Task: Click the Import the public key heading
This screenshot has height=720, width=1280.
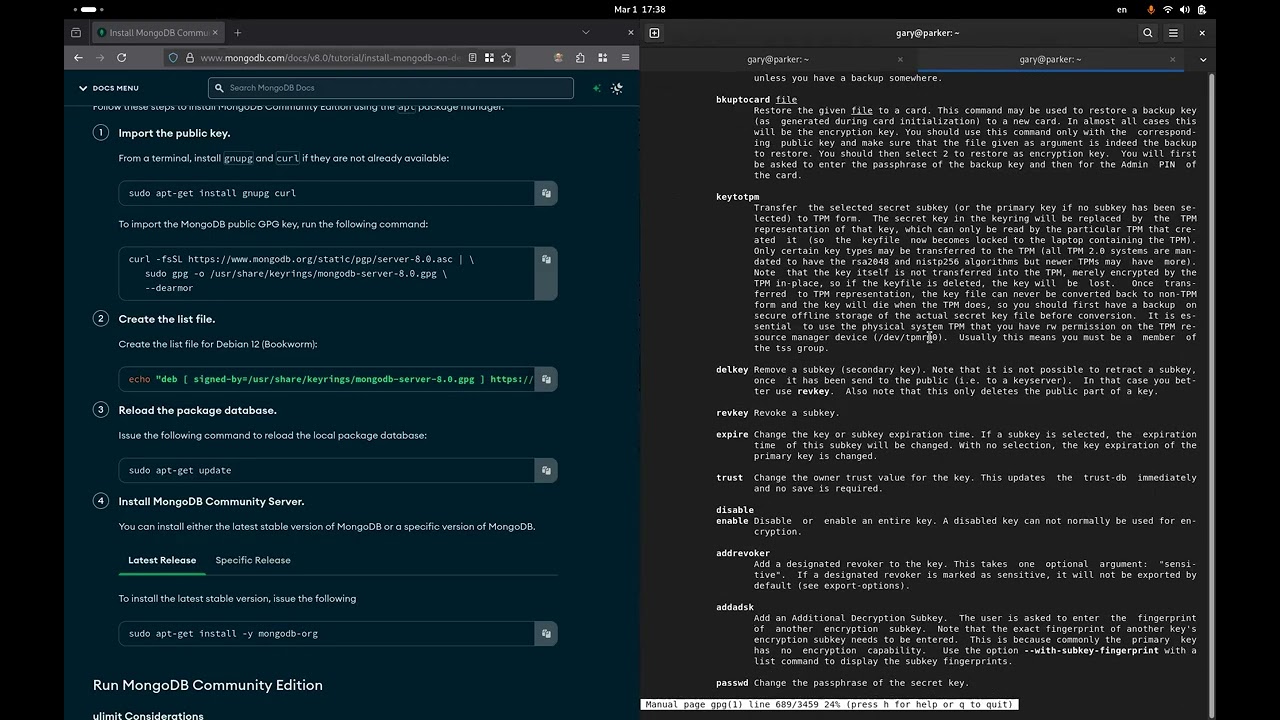Action: tap(174, 133)
